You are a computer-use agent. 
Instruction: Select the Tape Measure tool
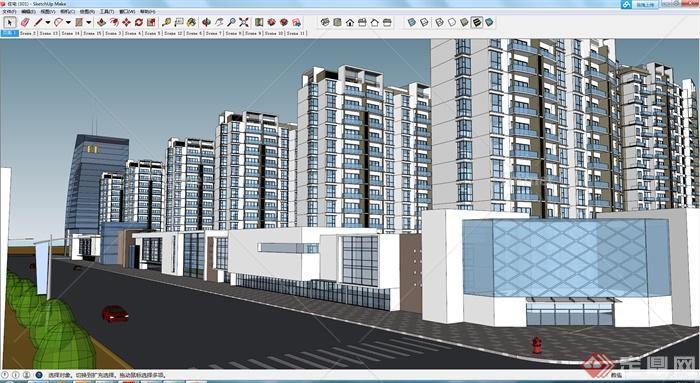[x=167, y=22]
